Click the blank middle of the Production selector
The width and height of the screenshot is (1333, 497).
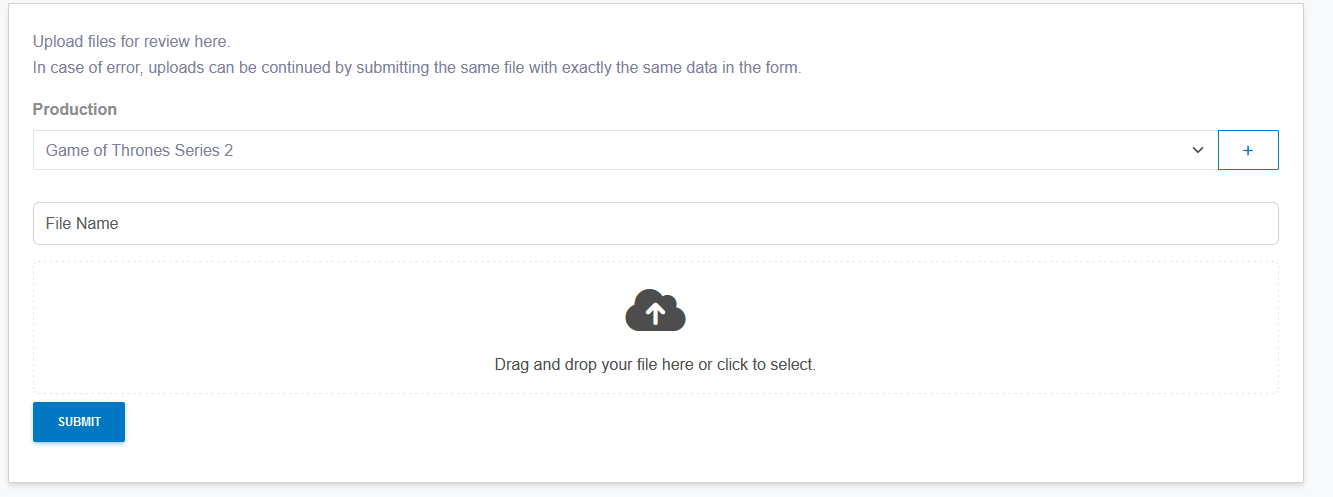(x=700, y=150)
